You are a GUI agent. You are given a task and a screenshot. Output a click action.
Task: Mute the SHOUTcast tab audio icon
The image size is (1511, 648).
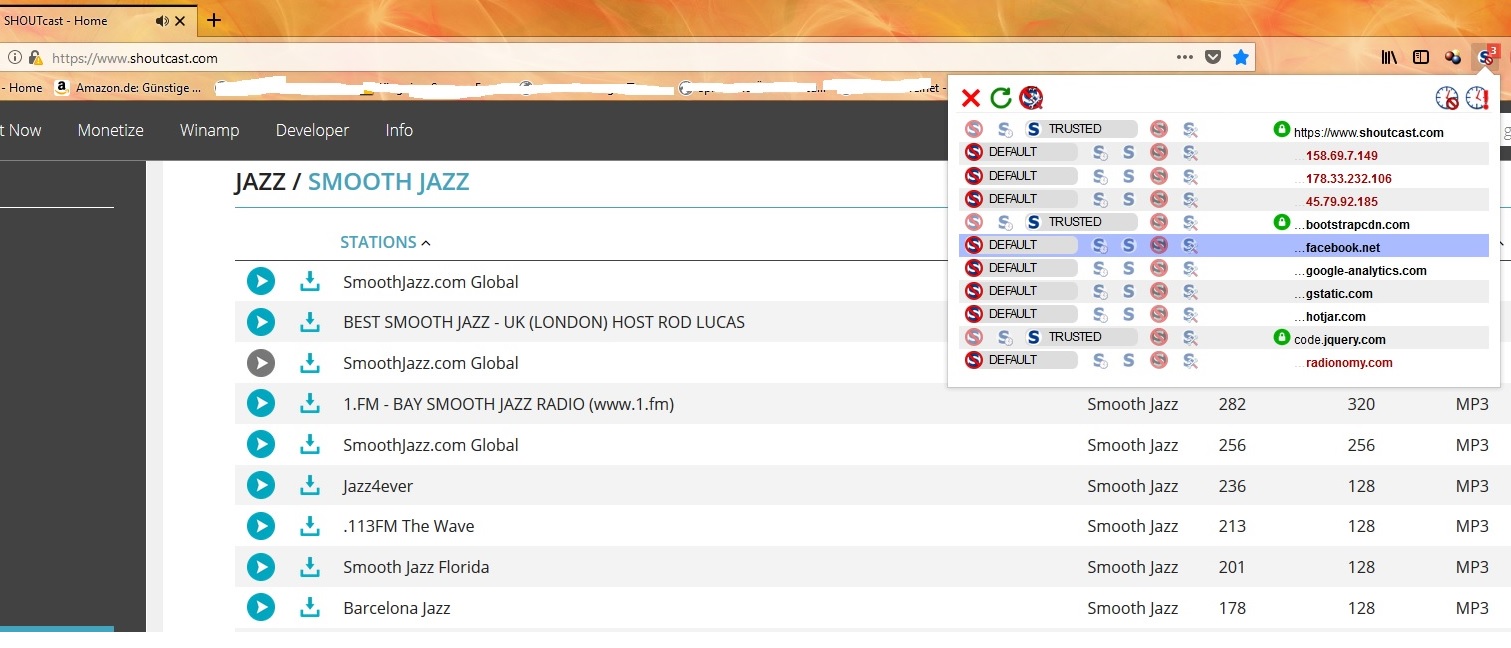point(163,21)
